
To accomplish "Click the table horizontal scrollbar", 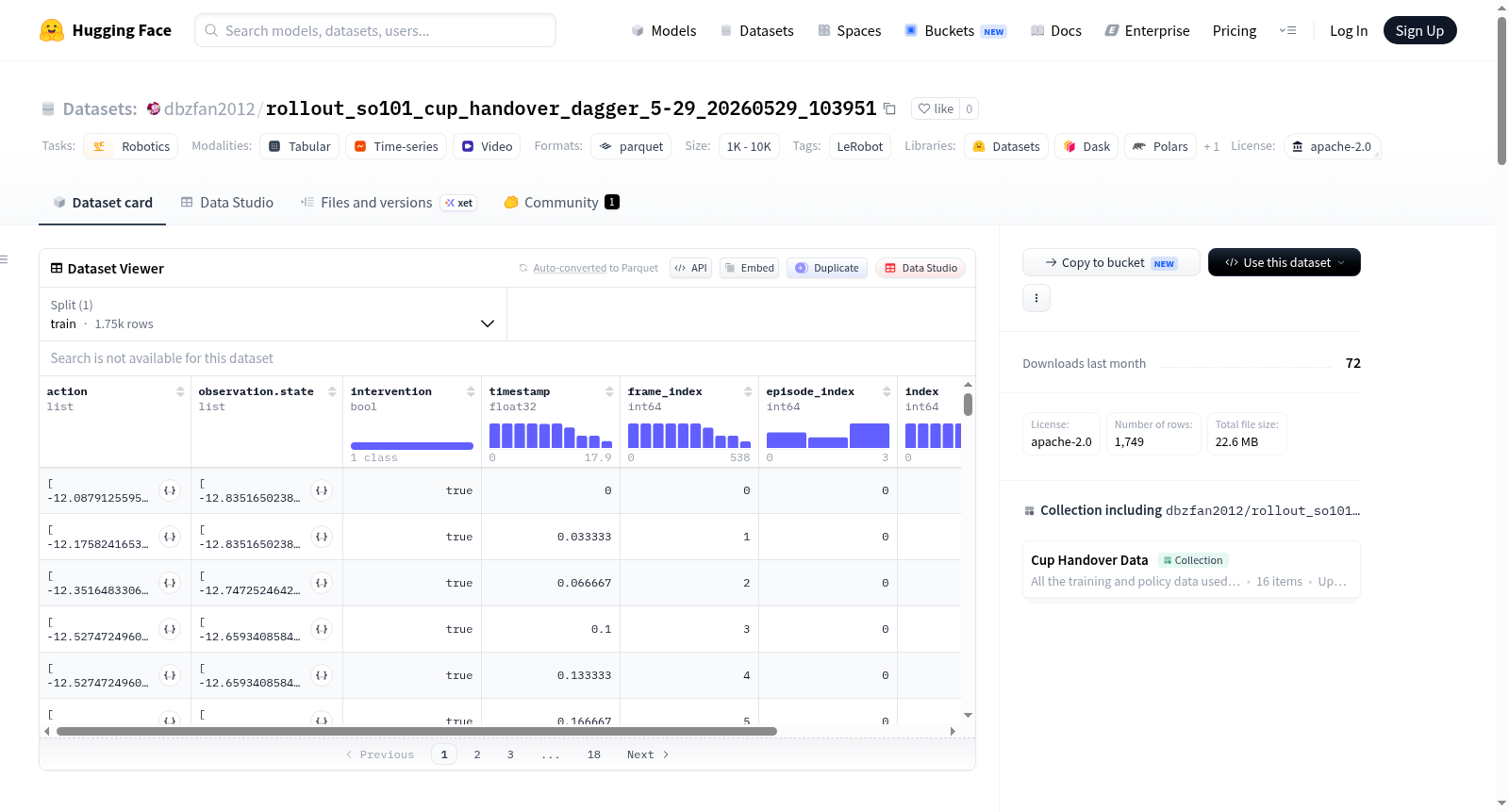I will point(417,731).
